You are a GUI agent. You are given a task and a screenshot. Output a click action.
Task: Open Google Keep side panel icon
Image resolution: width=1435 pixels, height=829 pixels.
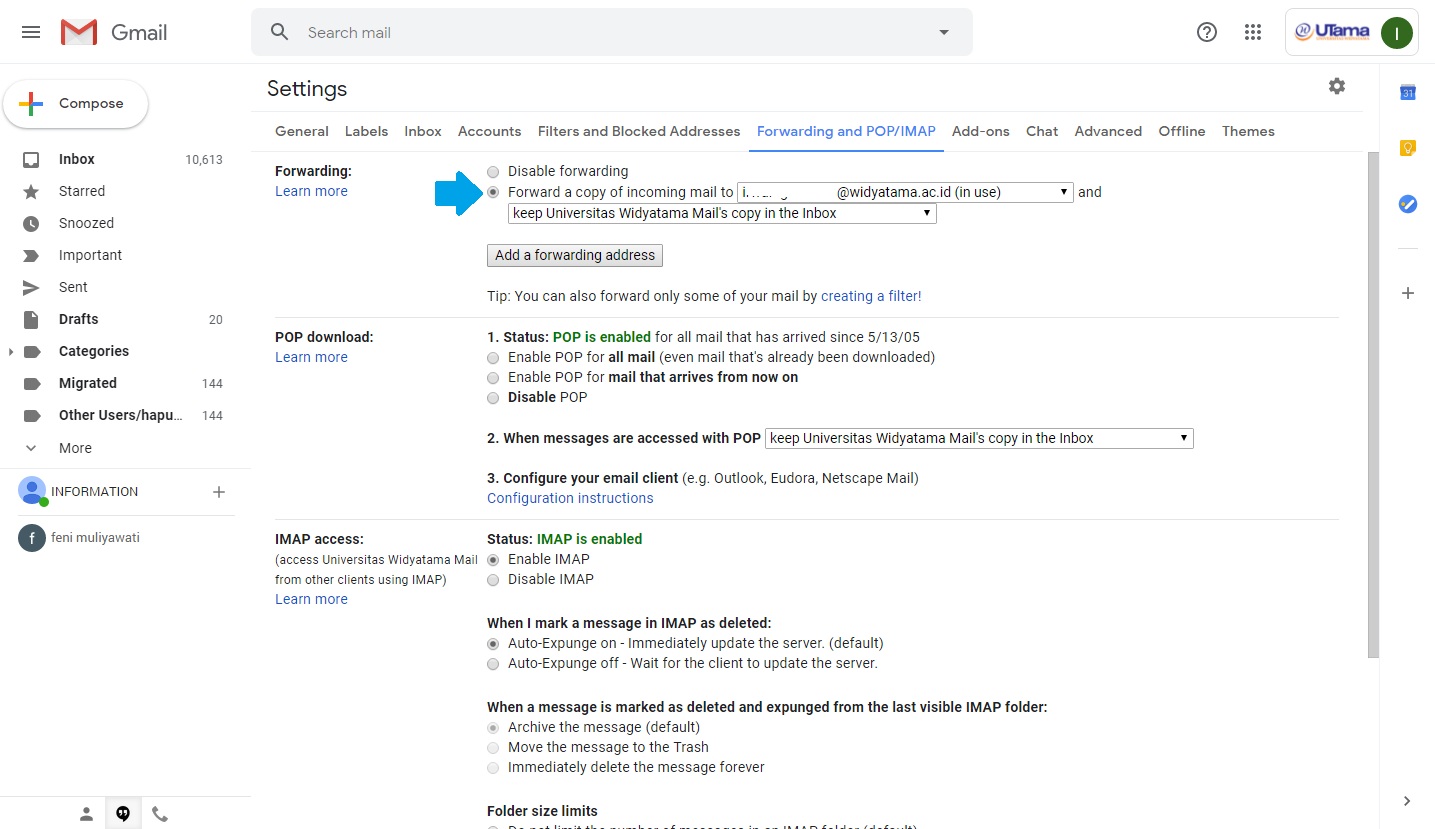1407,148
